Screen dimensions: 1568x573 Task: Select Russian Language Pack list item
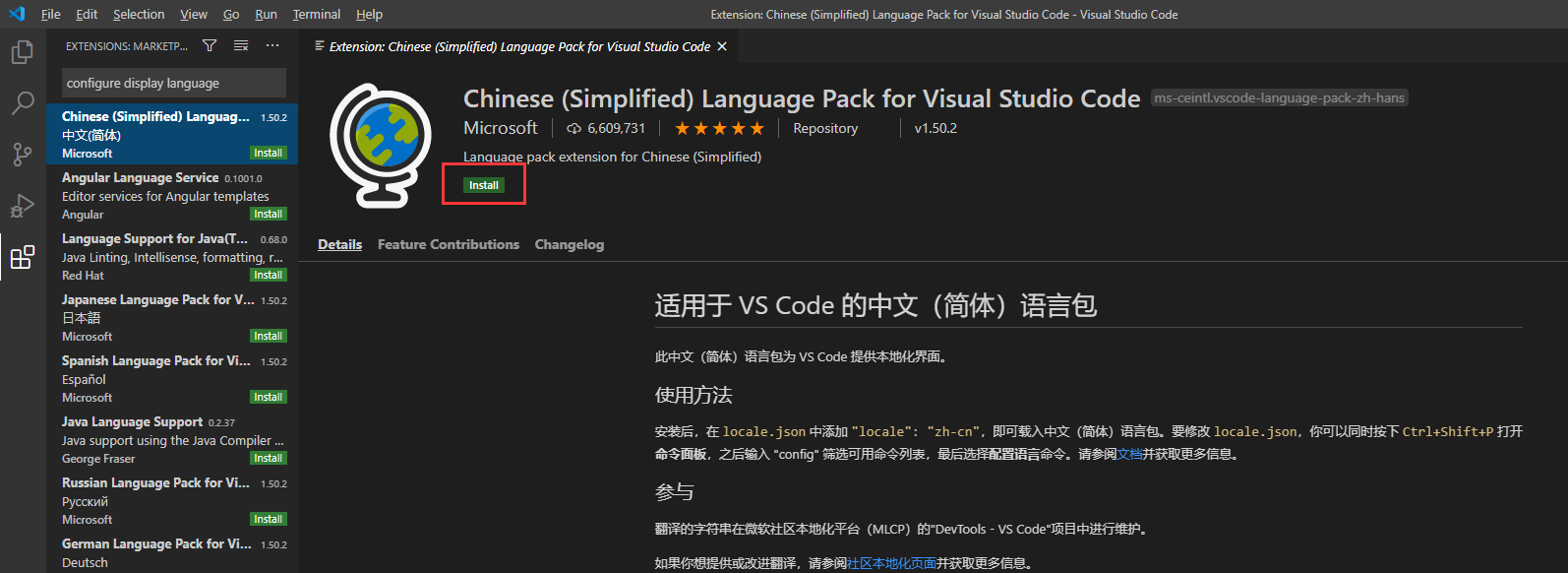pos(172,500)
